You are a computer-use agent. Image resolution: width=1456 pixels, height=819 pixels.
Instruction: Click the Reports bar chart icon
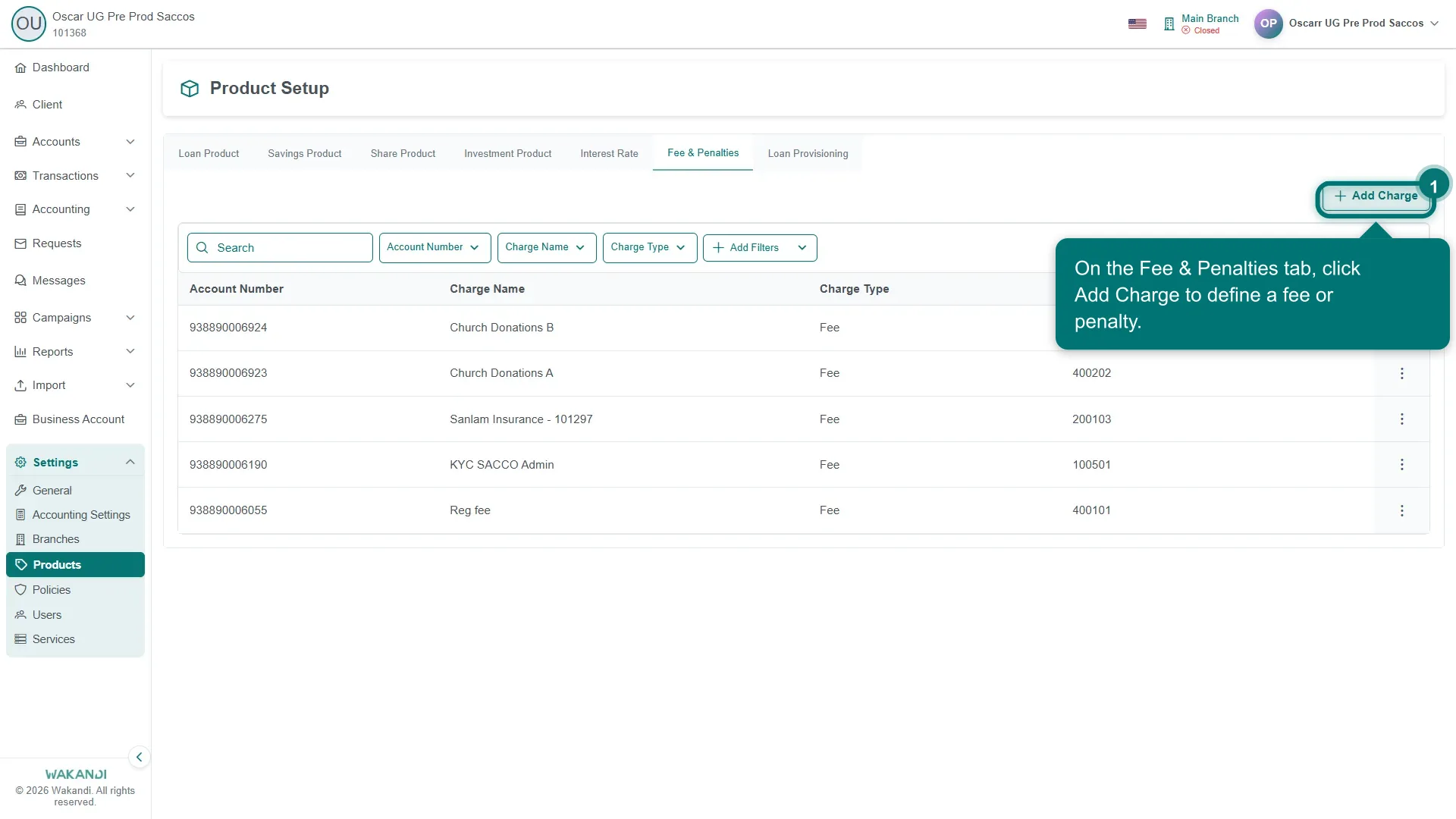(x=20, y=352)
